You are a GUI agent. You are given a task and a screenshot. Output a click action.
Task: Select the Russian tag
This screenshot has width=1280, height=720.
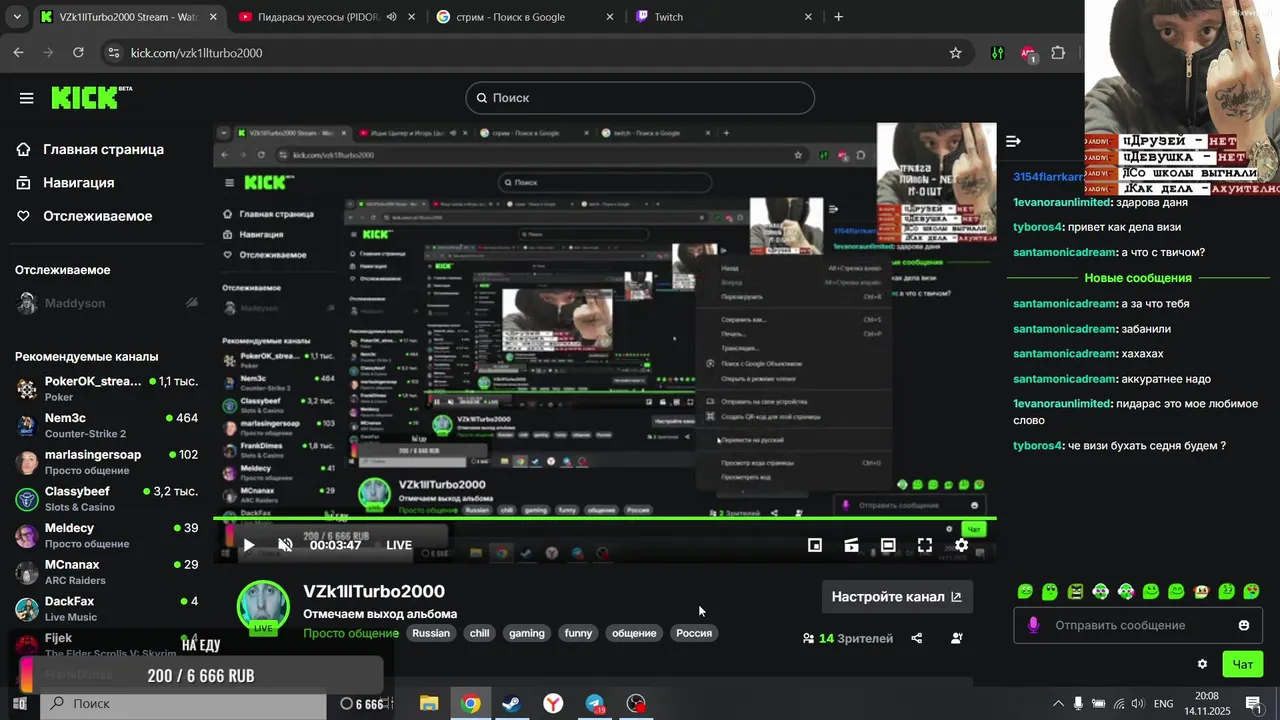431,633
